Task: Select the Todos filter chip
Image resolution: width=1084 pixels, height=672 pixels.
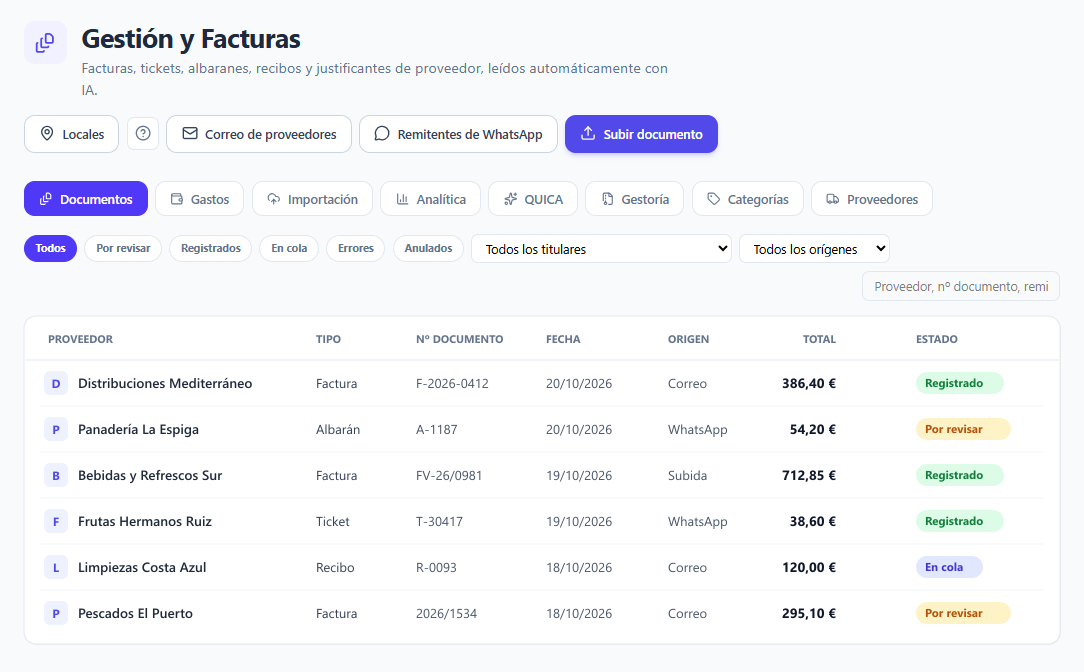Action: (x=50, y=248)
